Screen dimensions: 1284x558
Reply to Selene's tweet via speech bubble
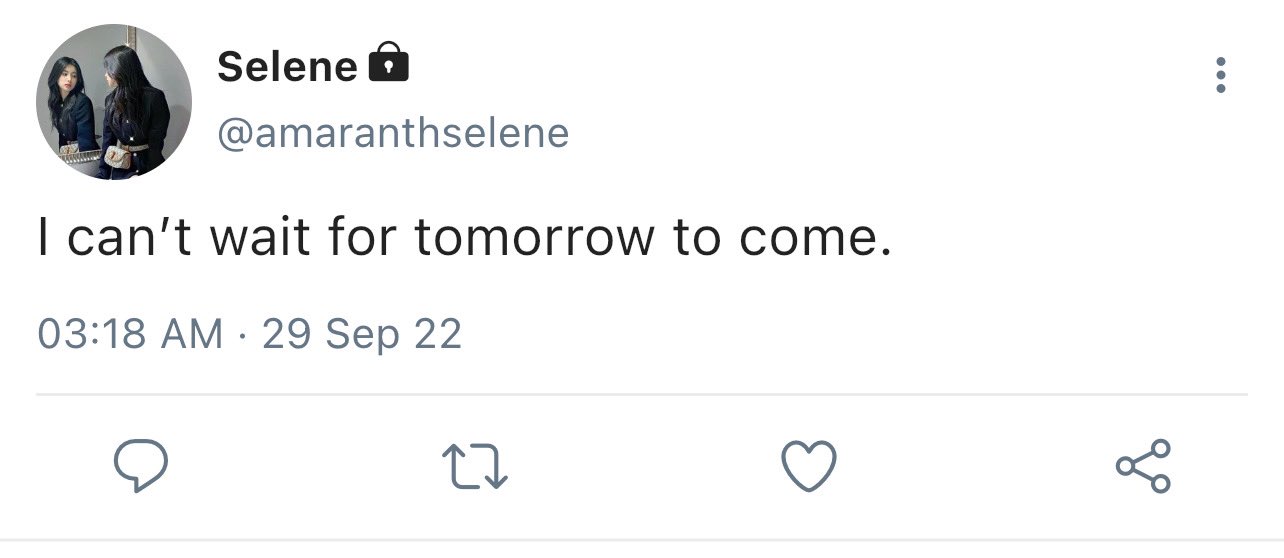point(139,467)
